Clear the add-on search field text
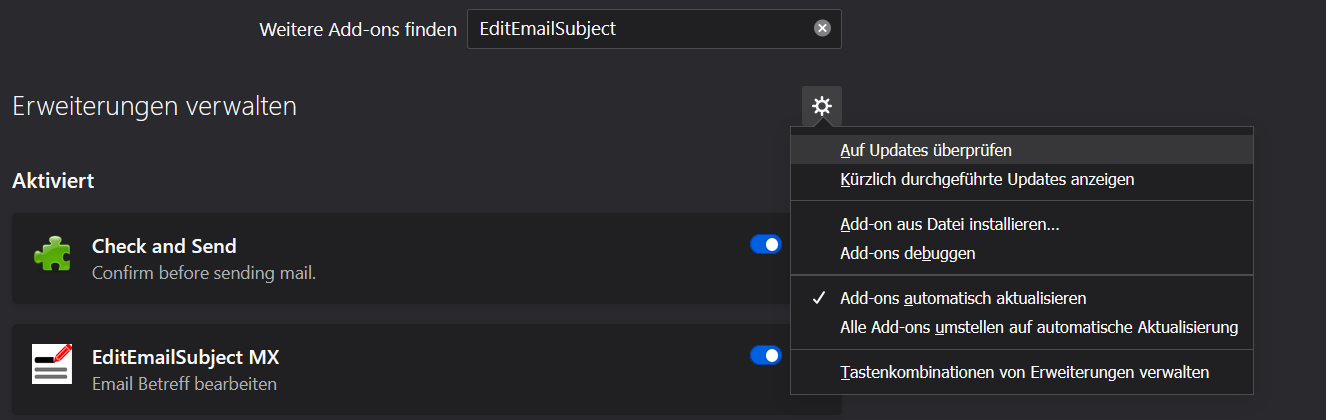Screen dimensions: 1326x420 822,29
